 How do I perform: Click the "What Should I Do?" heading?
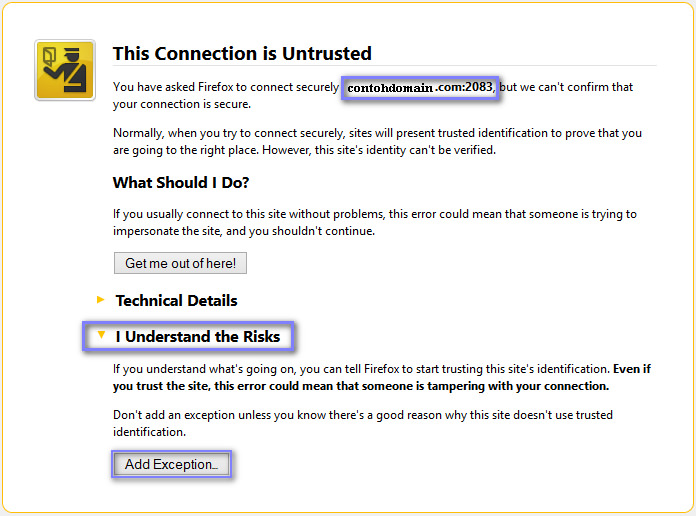click(x=181, y=182)
